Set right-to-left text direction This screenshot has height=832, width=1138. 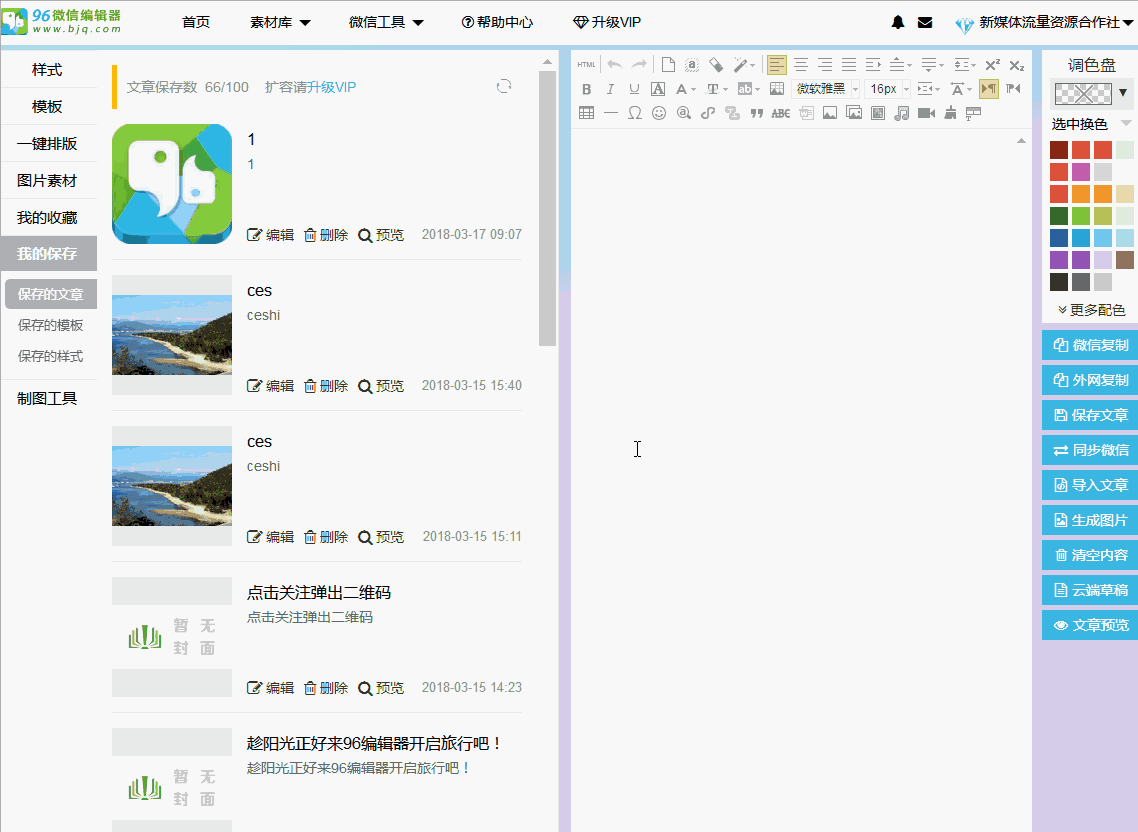(x=1013, y=89)
